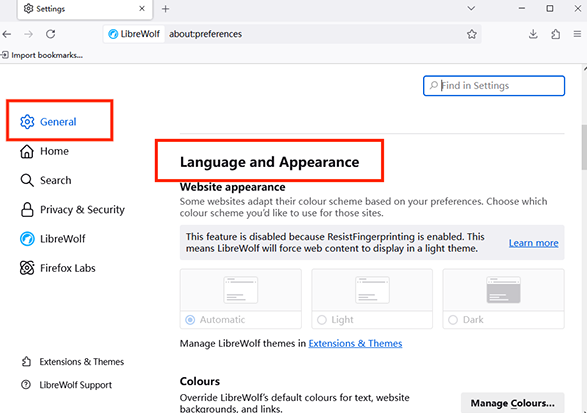Expand the list all tabs chevron

click(471, 8)
